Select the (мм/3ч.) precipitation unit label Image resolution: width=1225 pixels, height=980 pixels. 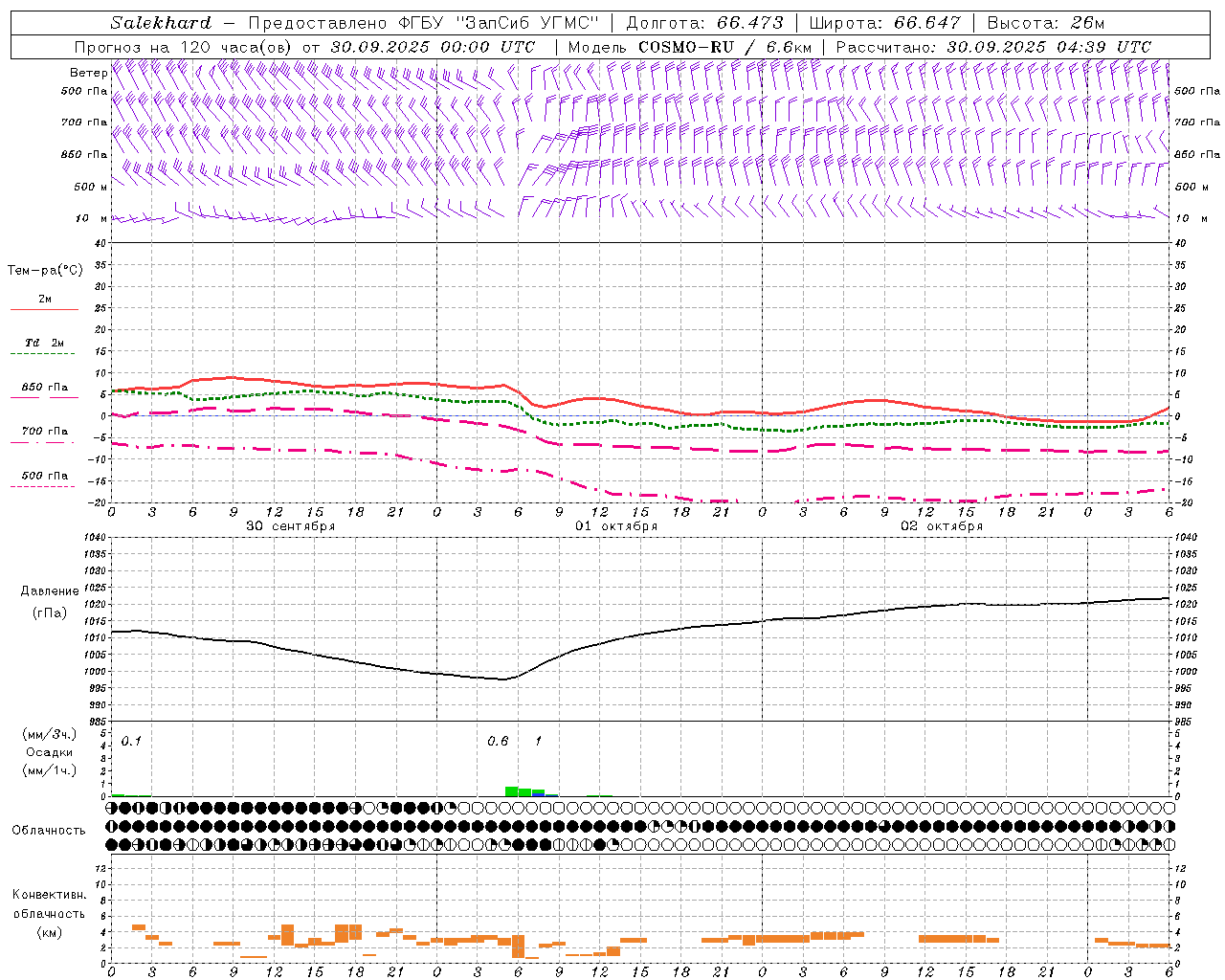tap(49, 734)
